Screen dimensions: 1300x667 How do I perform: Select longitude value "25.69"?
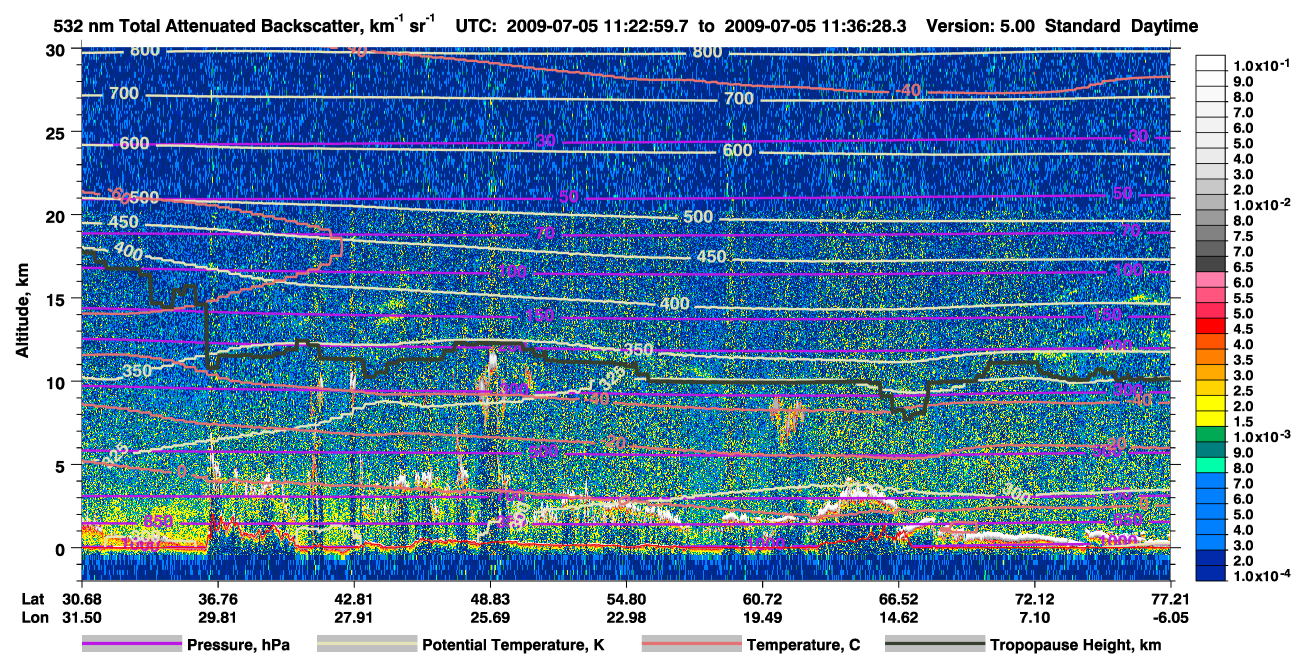[490, 617]
